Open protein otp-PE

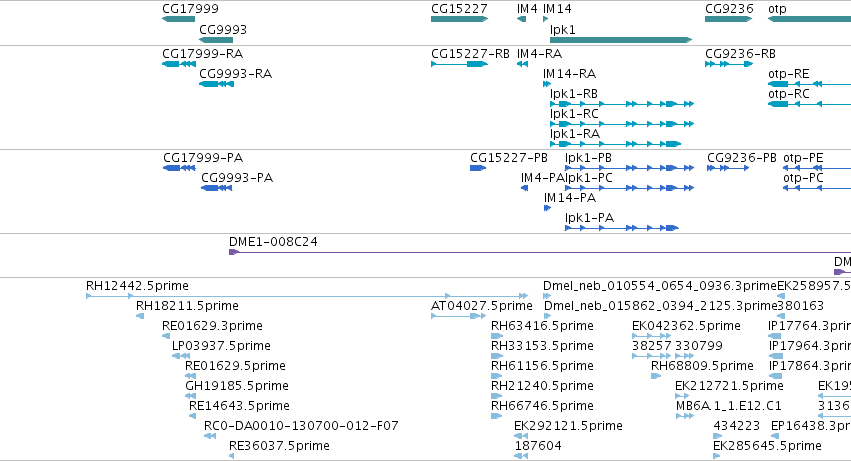[803, 158]
